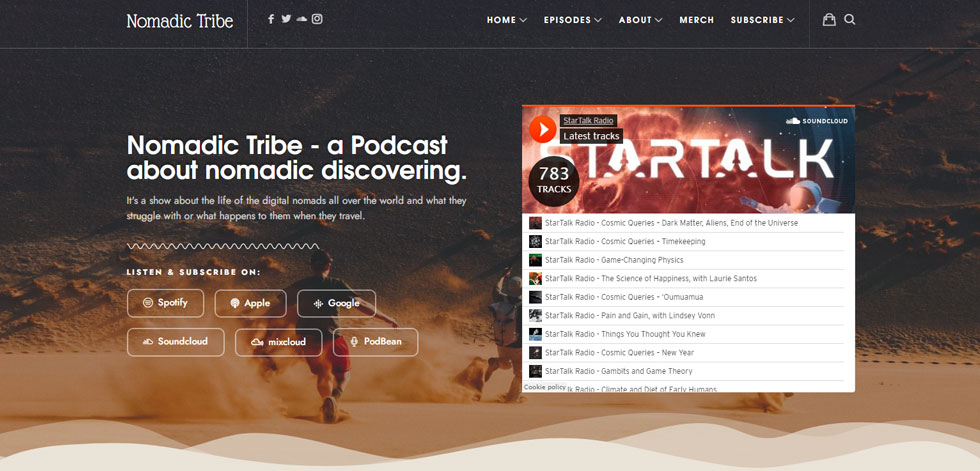This screenshot has width=980, height=471.
Task: Play track Pain and Gain, with Lindsey Vonn
Action: click(x=630, y=315)
